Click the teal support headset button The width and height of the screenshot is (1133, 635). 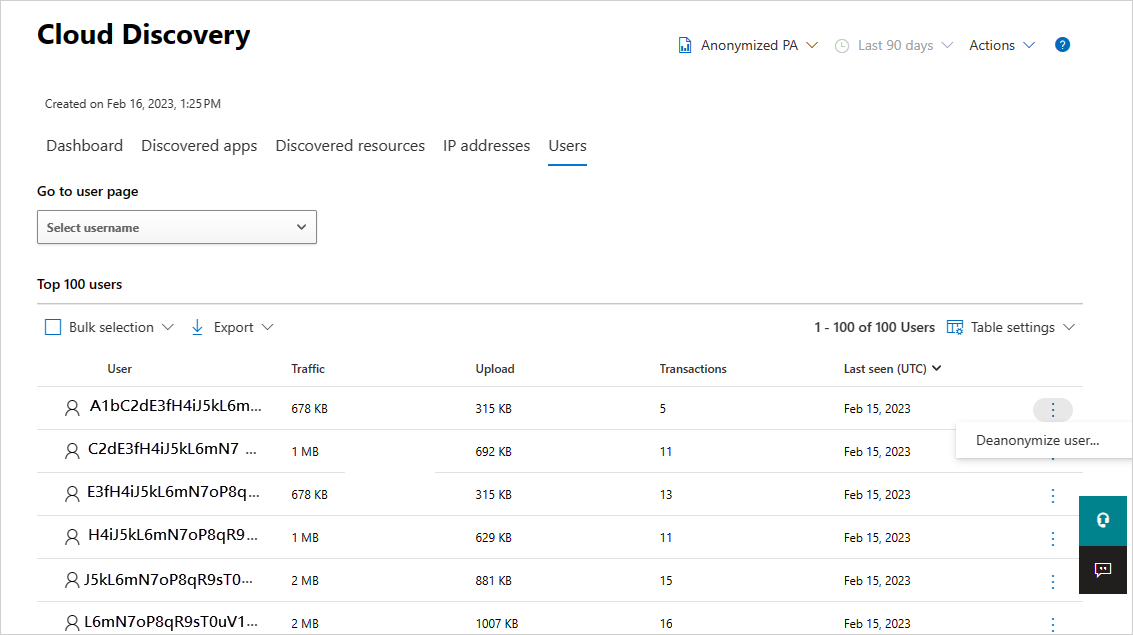point(1103,520)
